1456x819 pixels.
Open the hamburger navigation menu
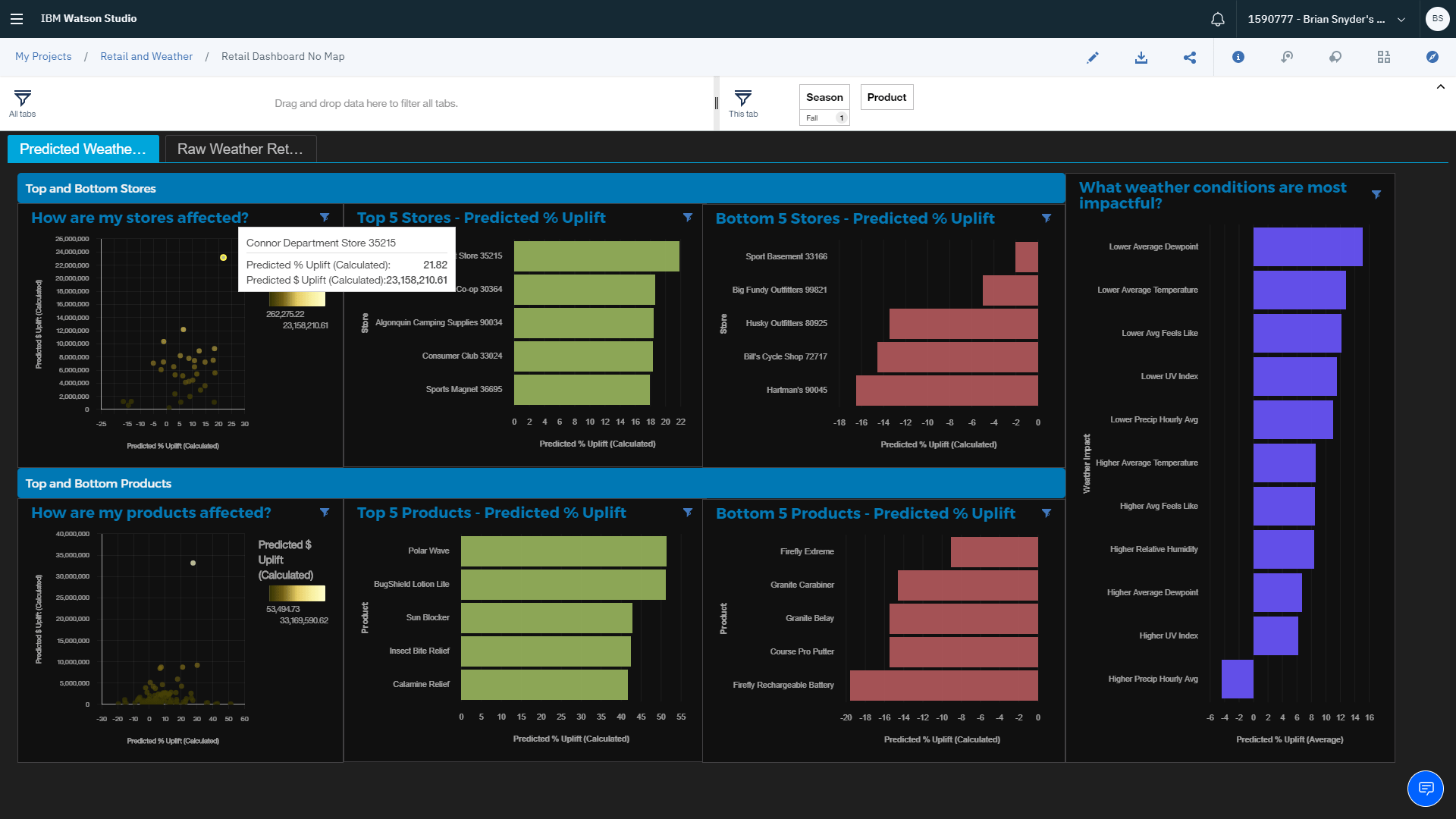17,19
